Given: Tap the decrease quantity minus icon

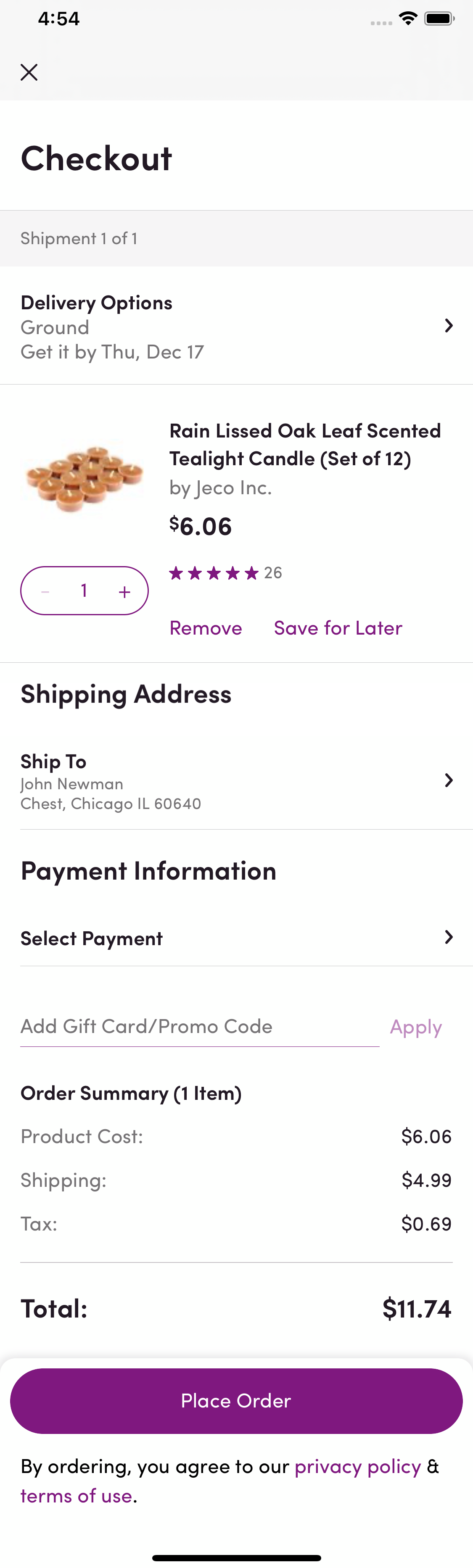Looking at the screenshot, I should point(45,590).
